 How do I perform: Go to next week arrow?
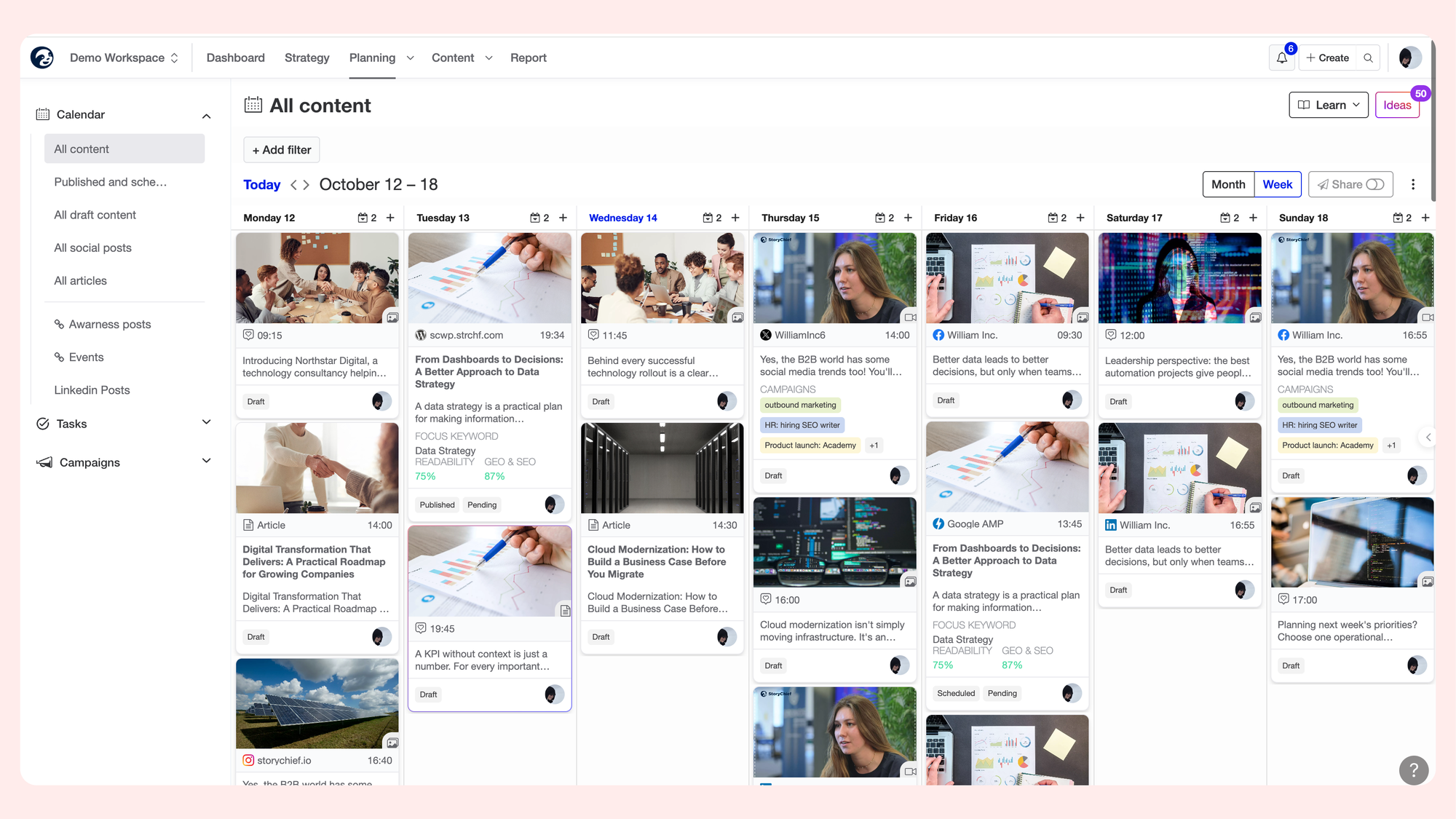pyautogui.click(x=306, y=185)
